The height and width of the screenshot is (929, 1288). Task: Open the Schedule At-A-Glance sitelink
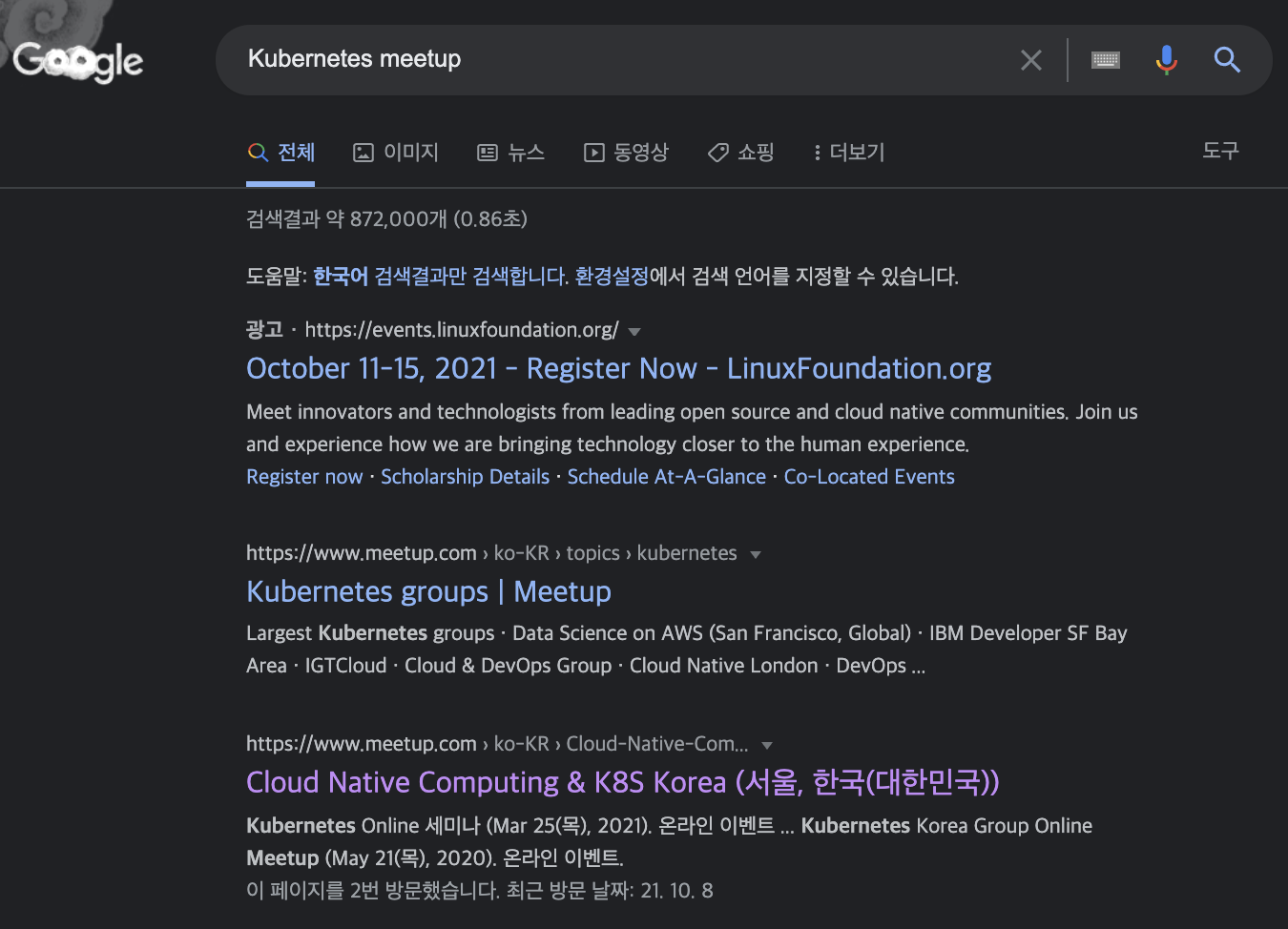click(x=666, y=477)
